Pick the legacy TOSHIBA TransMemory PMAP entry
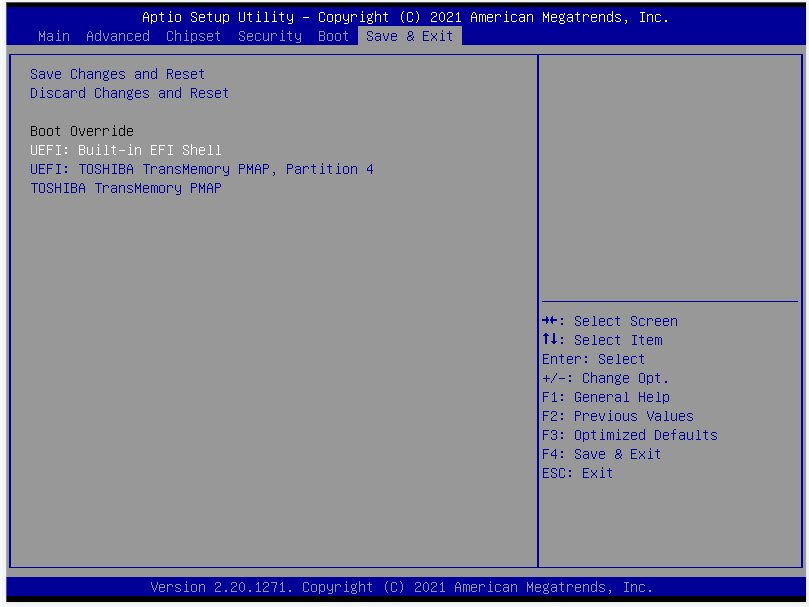This screenshot has width=809, height=607. [x=125, y=188]
